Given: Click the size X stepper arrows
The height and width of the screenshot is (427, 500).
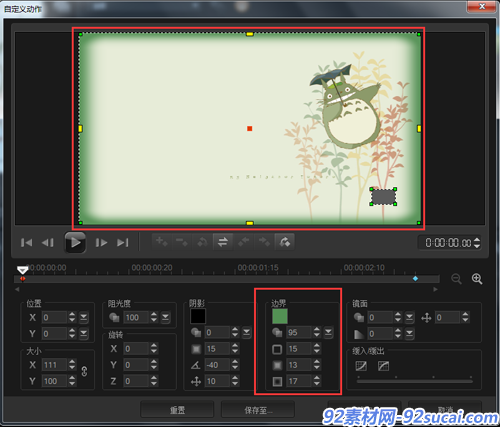Looking at the screenshot, I should (x=72, y=365).
